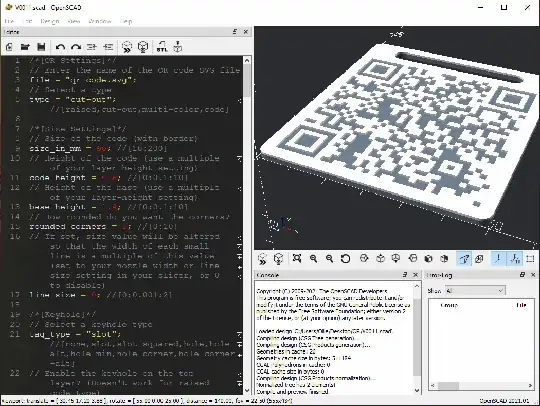Image resolution: width=540 pixels, height=406 pixels.
Task: Float the Editor panel
Action: pyautogui.click(x=235, y=32)
